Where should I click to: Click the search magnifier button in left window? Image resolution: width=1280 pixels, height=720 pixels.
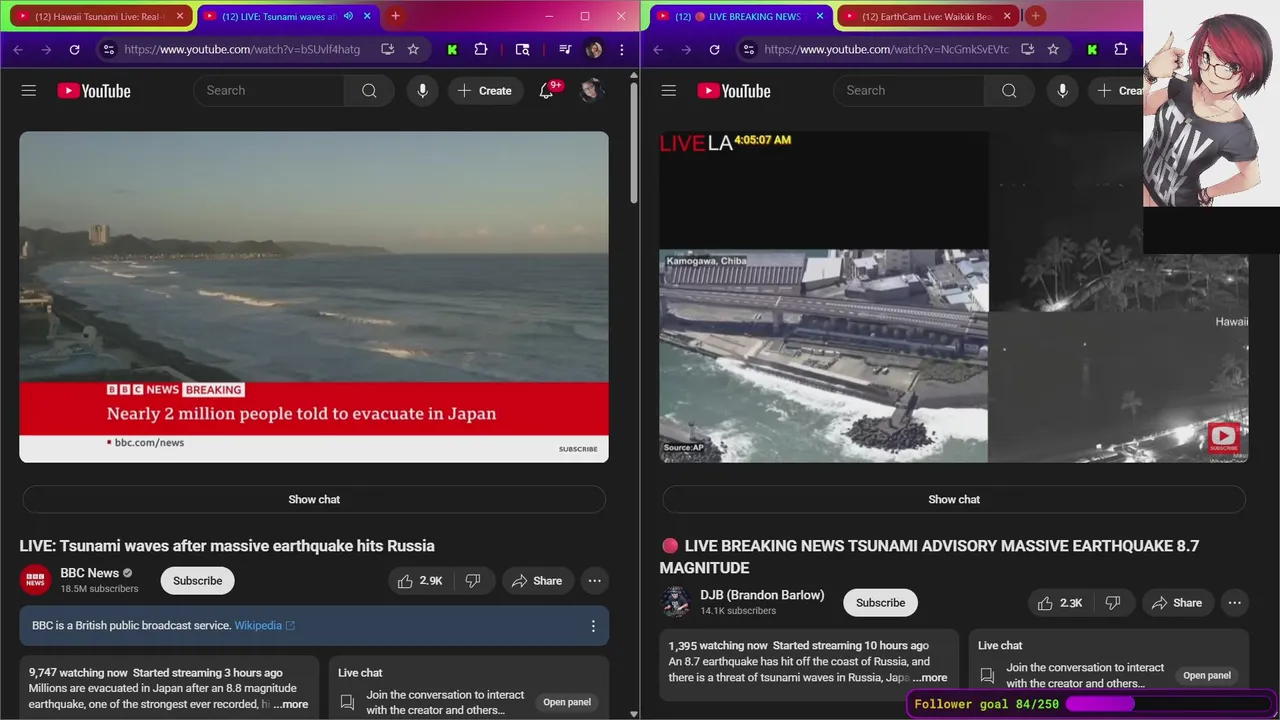tap(369, 91)
